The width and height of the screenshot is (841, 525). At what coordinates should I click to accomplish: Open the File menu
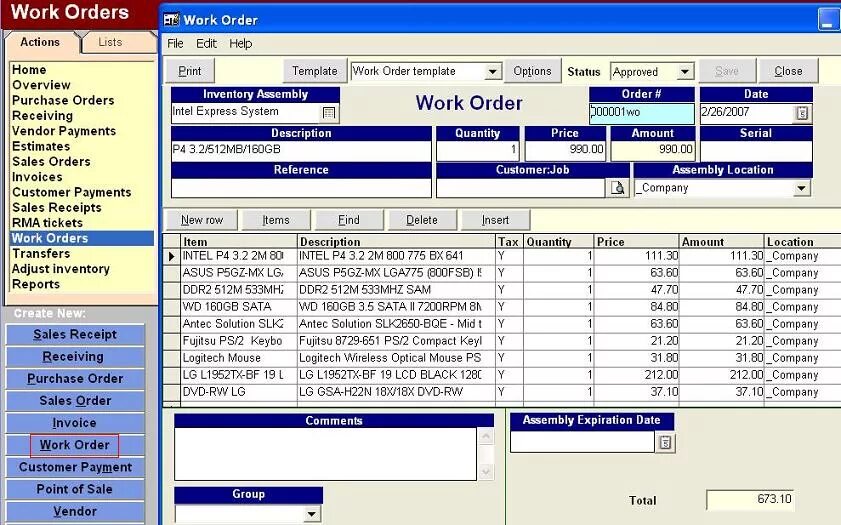[x=175, y=43]
